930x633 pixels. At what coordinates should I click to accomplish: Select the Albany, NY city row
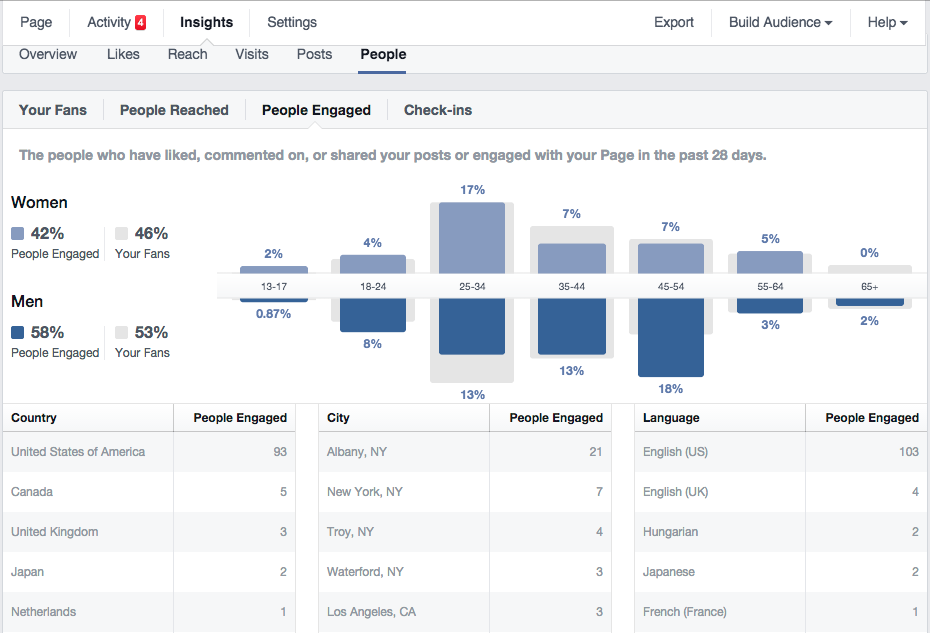[x=350, y=451]
